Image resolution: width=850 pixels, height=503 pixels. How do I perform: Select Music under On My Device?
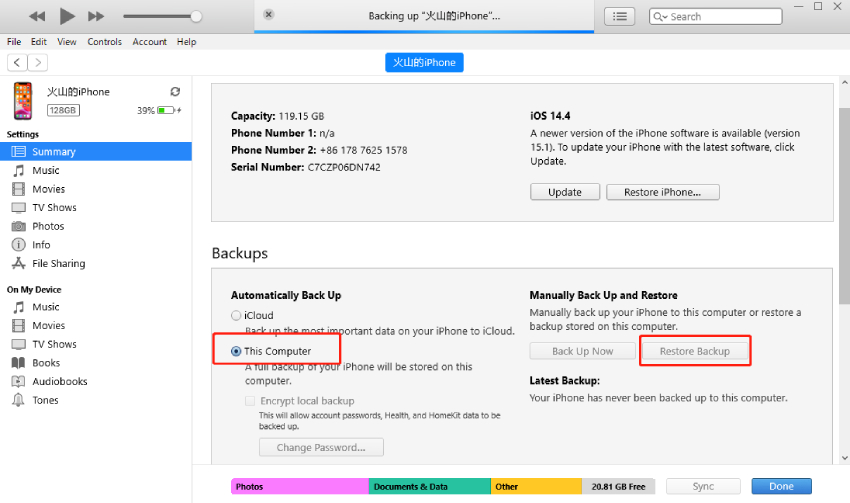(96, 307)
